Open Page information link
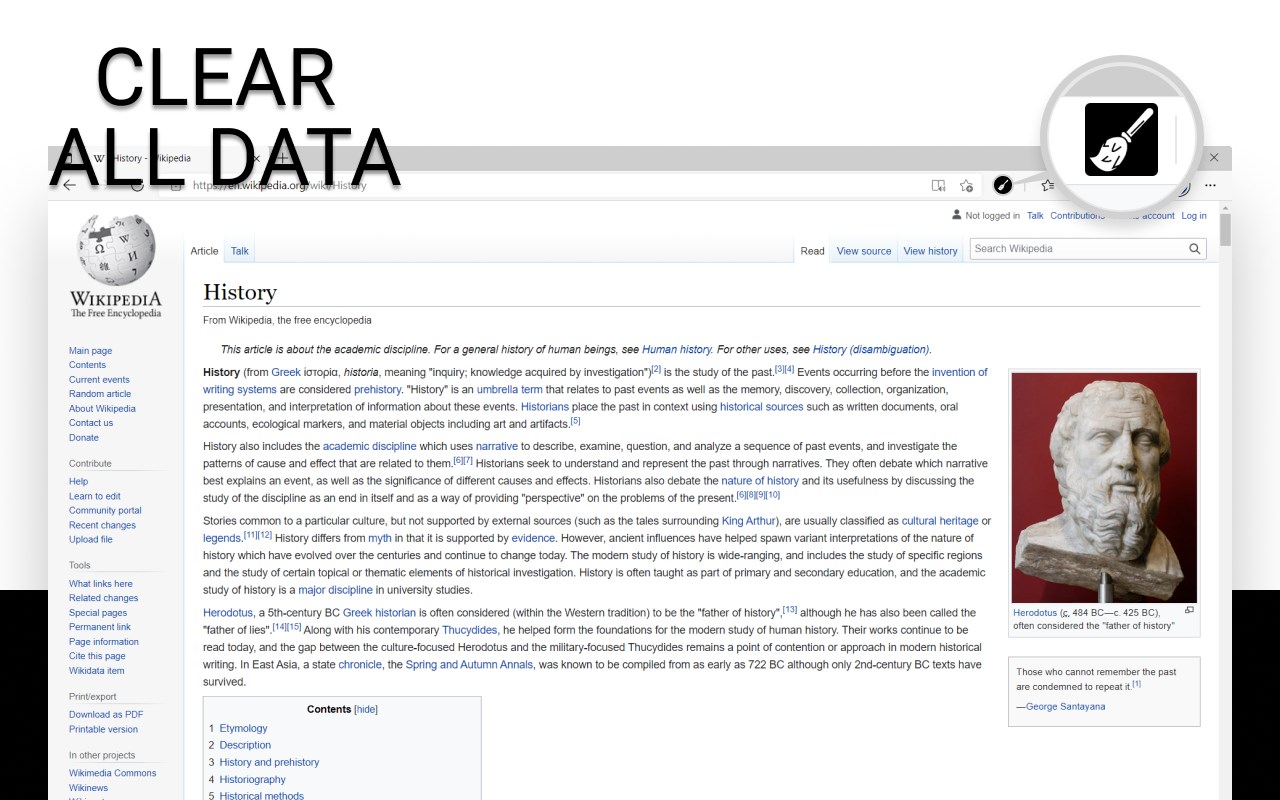Screen dimensions: 1280x800 tap(104, 642)
